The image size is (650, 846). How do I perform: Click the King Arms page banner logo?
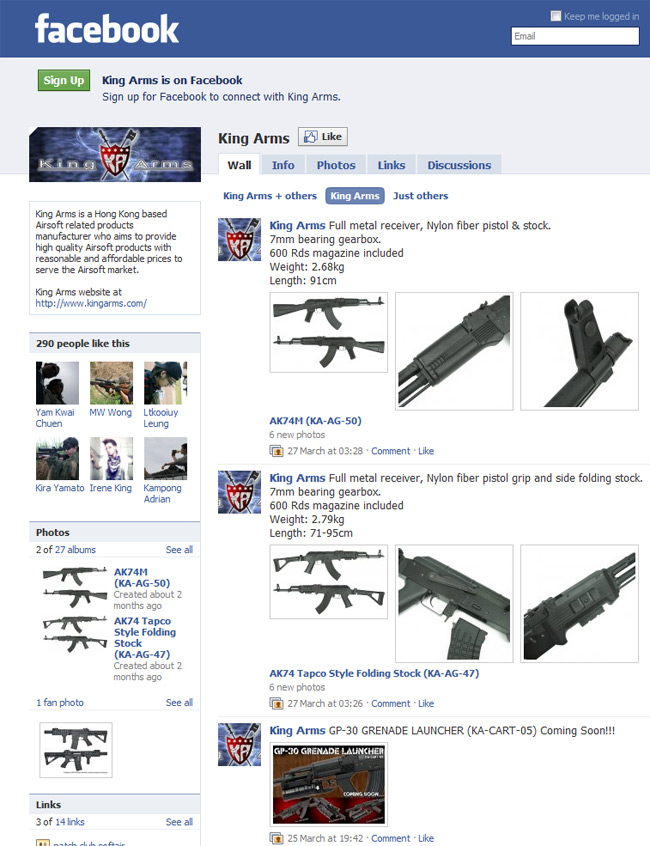(x=115, y=154)
